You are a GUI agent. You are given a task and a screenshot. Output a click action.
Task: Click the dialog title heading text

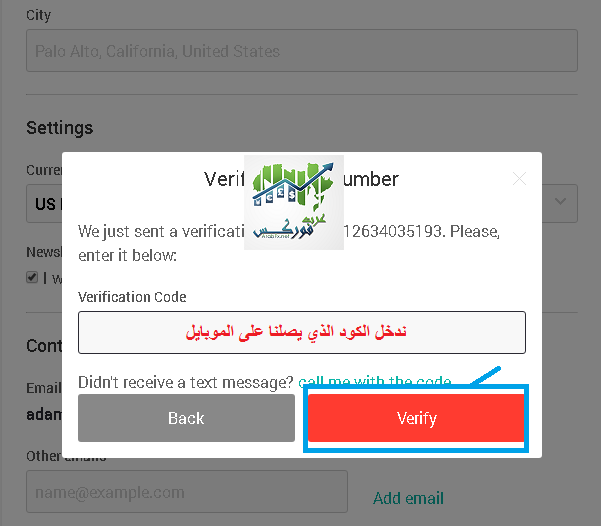click(301, 179)
